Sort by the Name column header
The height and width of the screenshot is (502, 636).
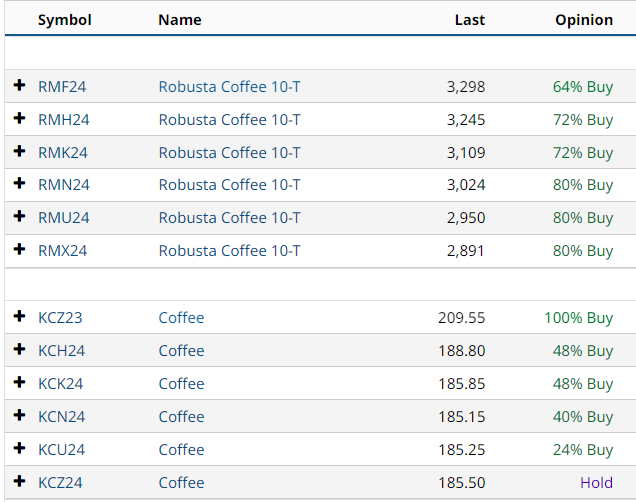(179, 20)
